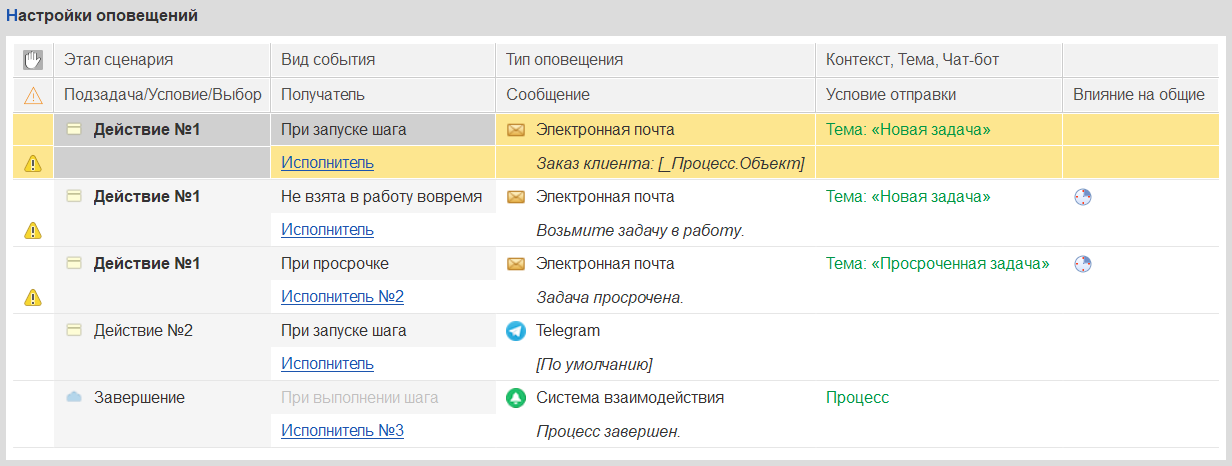Select the message "Задача просрочена."
1232x466 pixels.
610,297
